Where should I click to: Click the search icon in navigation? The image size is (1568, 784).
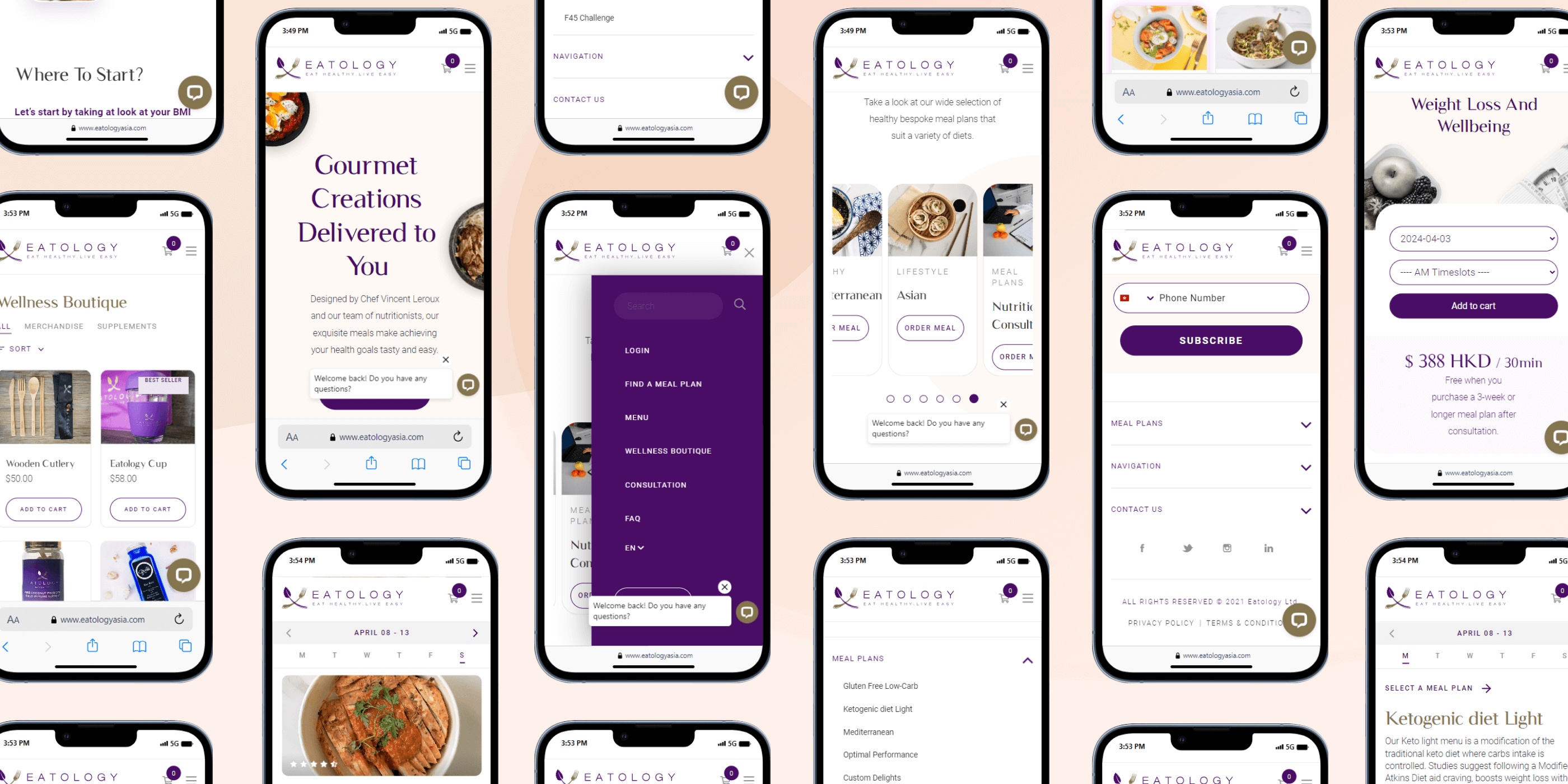[x=741, y=305]
